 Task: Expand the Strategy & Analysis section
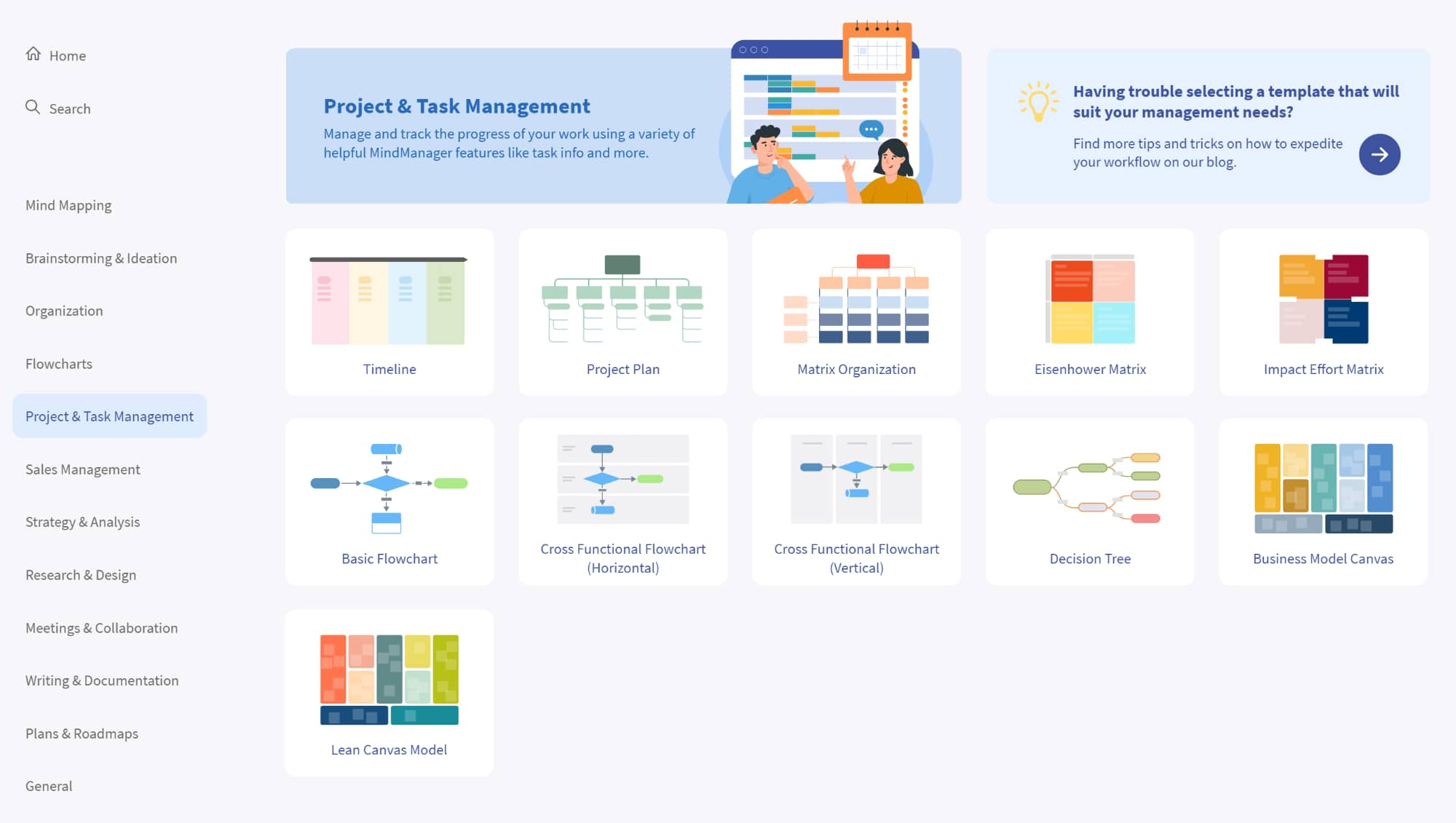pyautogui.click(x=83, y=521)
